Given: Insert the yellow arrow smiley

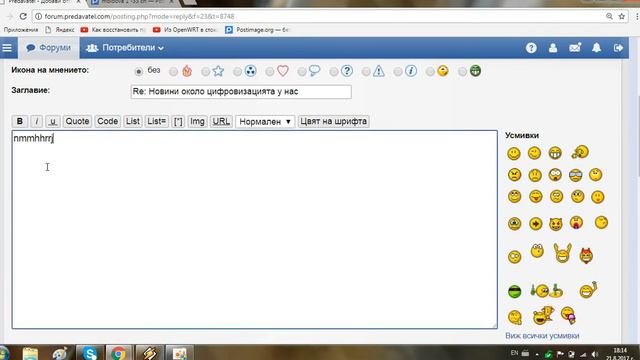Looking at the screenshot, I should click(536, 224).
